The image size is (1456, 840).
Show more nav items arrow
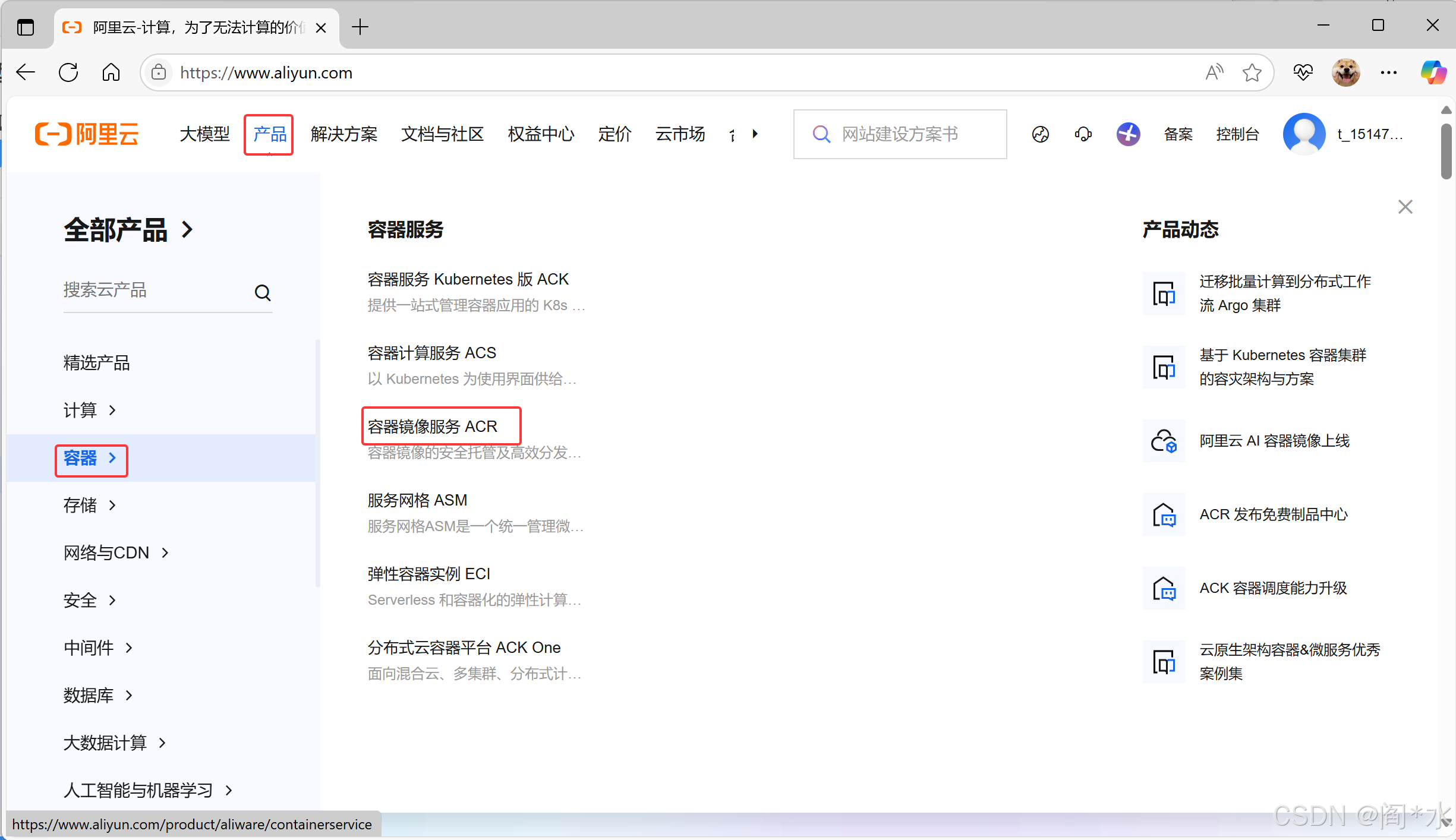click(x=755, y=134)
